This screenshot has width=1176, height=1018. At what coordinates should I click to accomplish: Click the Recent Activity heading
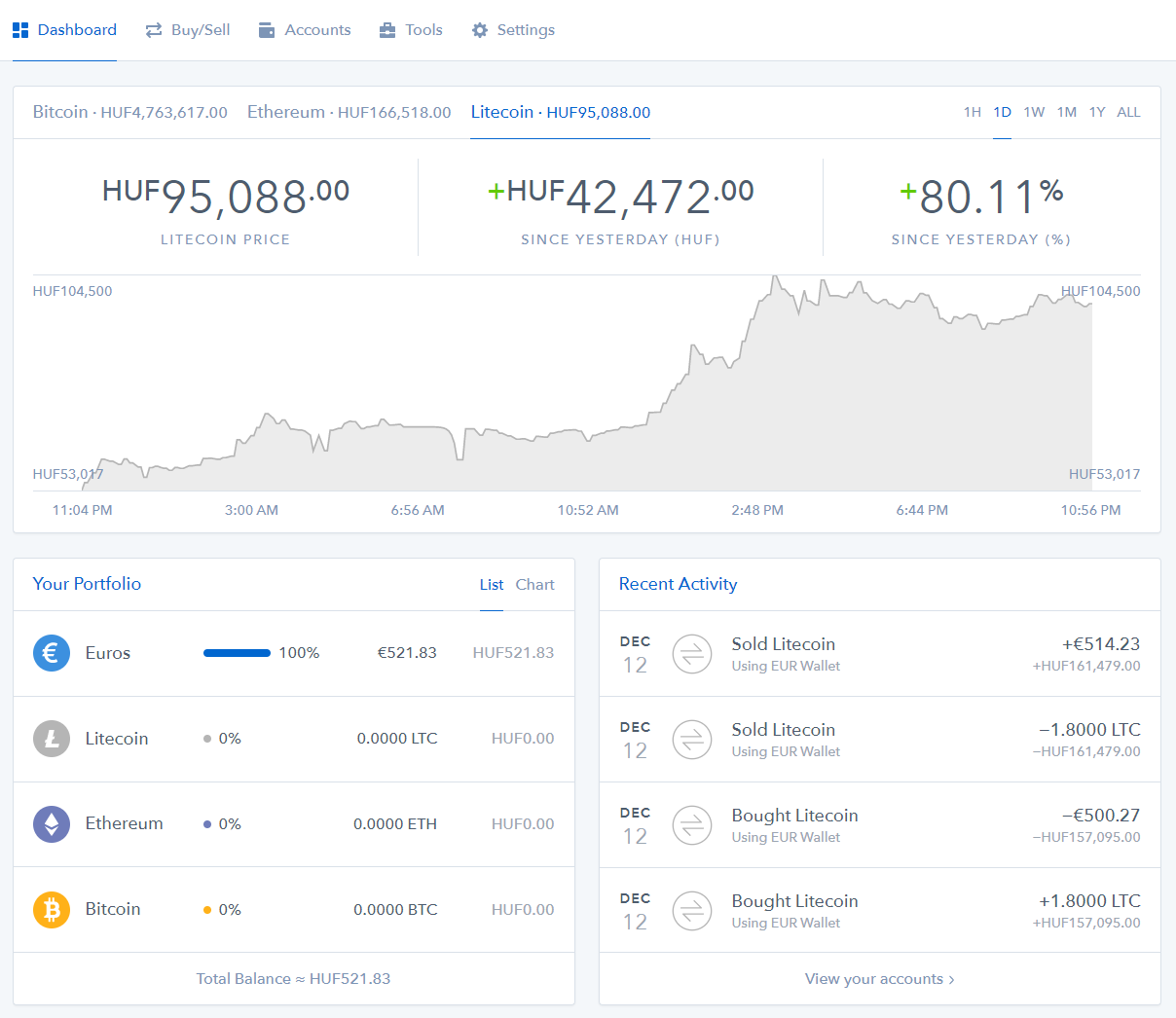tap(679, 584)
